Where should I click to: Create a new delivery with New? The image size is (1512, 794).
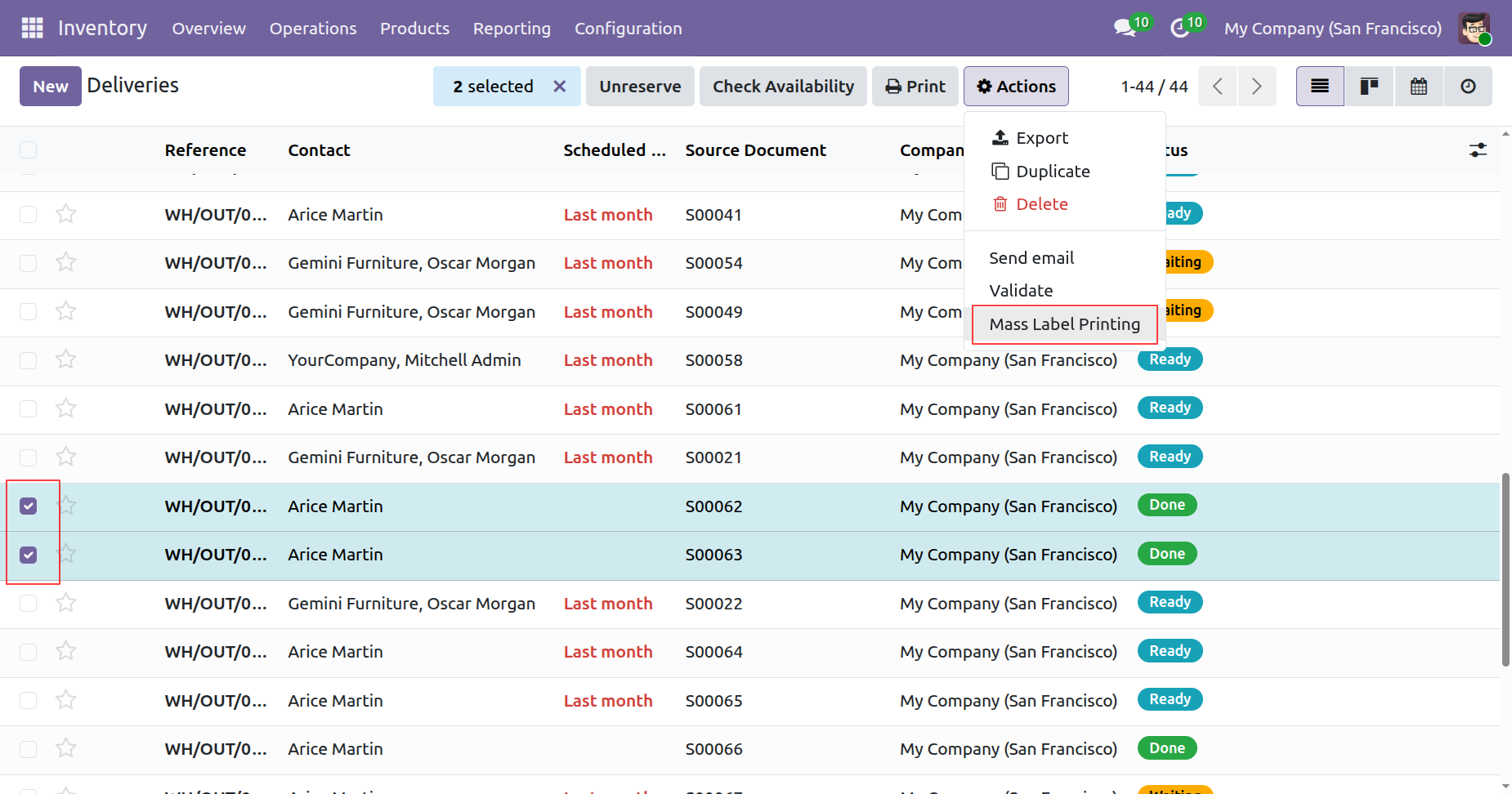50,87
